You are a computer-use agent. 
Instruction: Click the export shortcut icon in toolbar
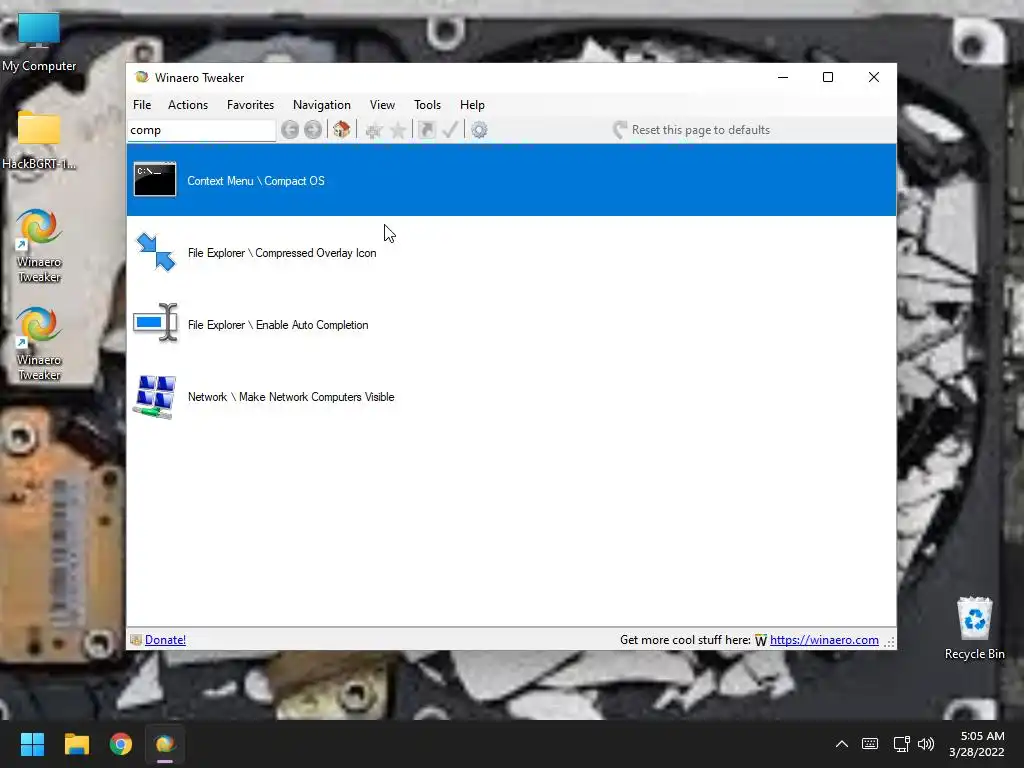(426, 130)
